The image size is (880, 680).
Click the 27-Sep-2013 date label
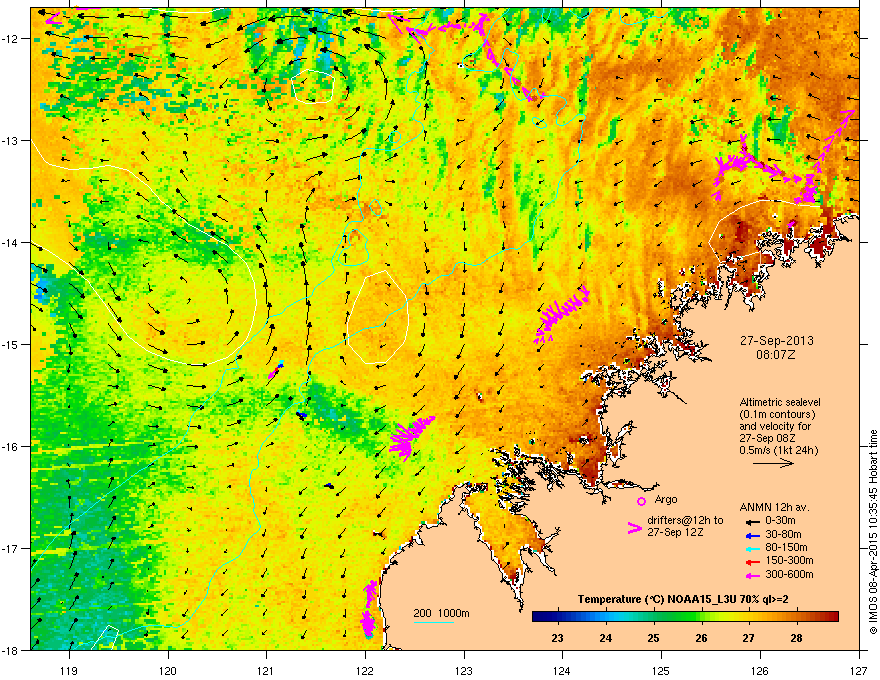click(x=776, y=341)
